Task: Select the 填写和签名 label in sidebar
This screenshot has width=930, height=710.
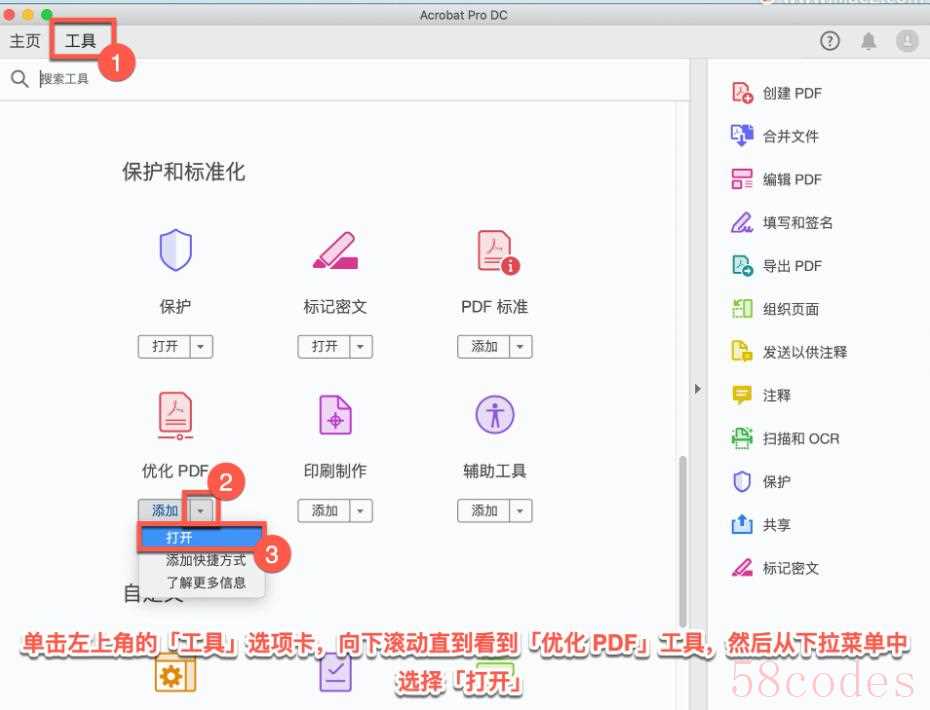Action: (x=798, y=222)
